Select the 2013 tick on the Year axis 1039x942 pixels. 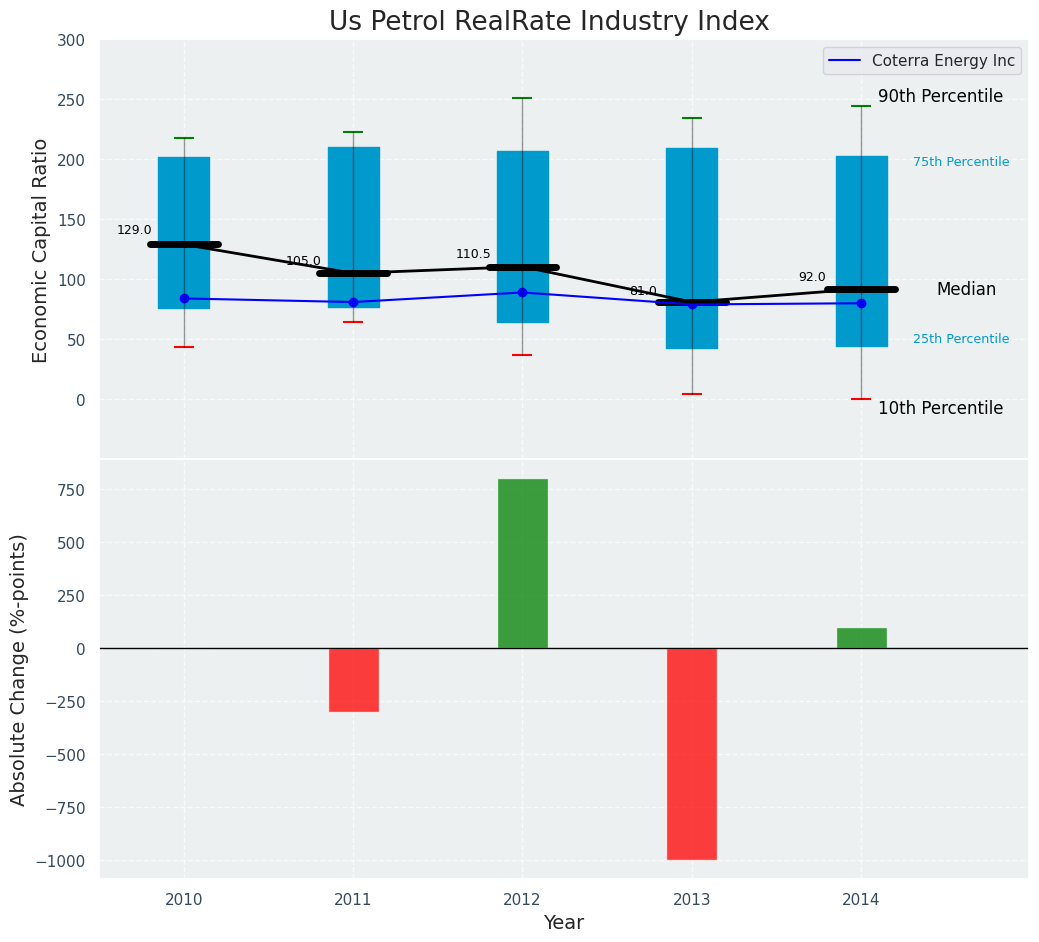point(692,900)
